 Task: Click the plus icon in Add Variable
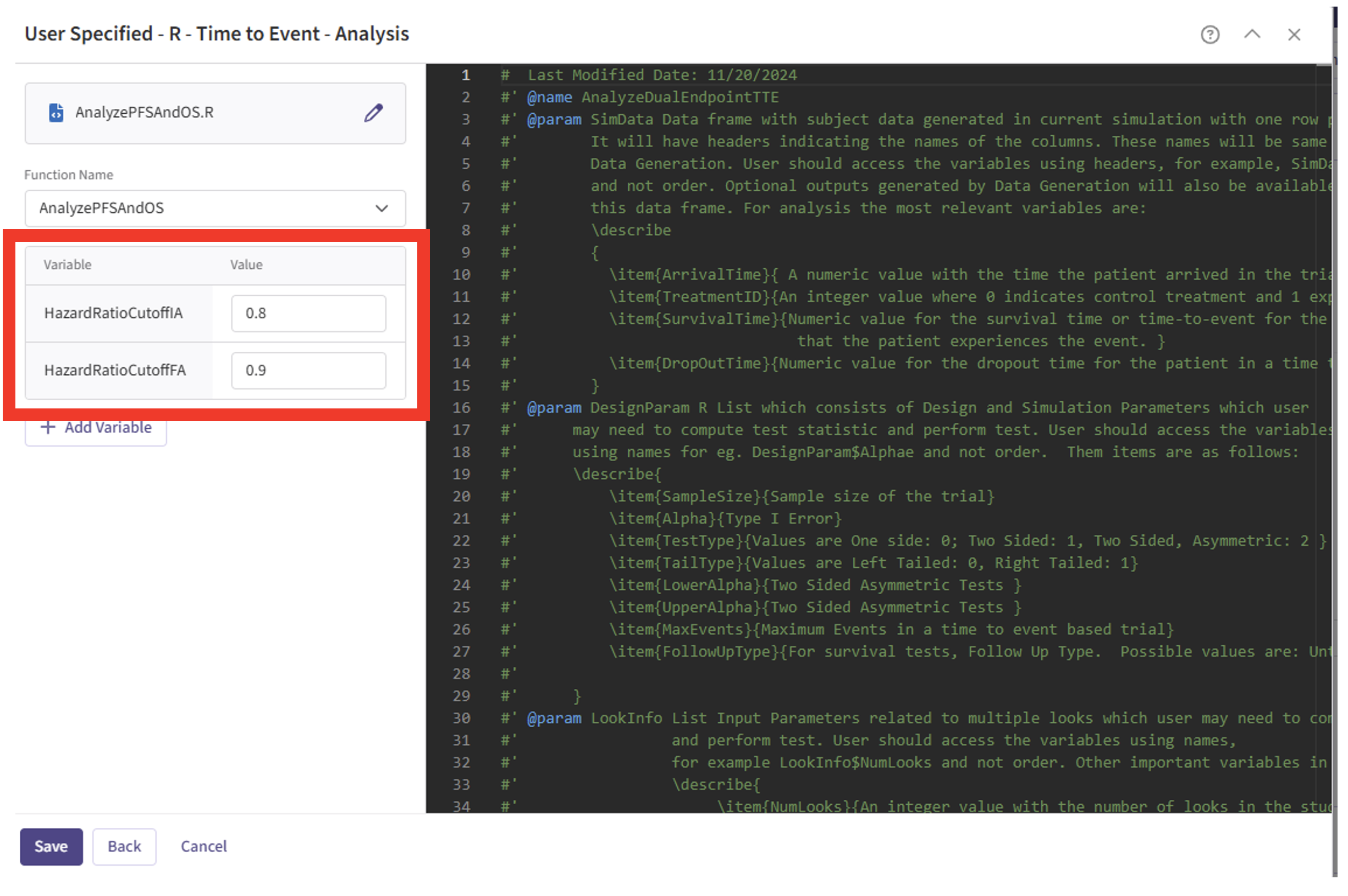click(48, 428)
